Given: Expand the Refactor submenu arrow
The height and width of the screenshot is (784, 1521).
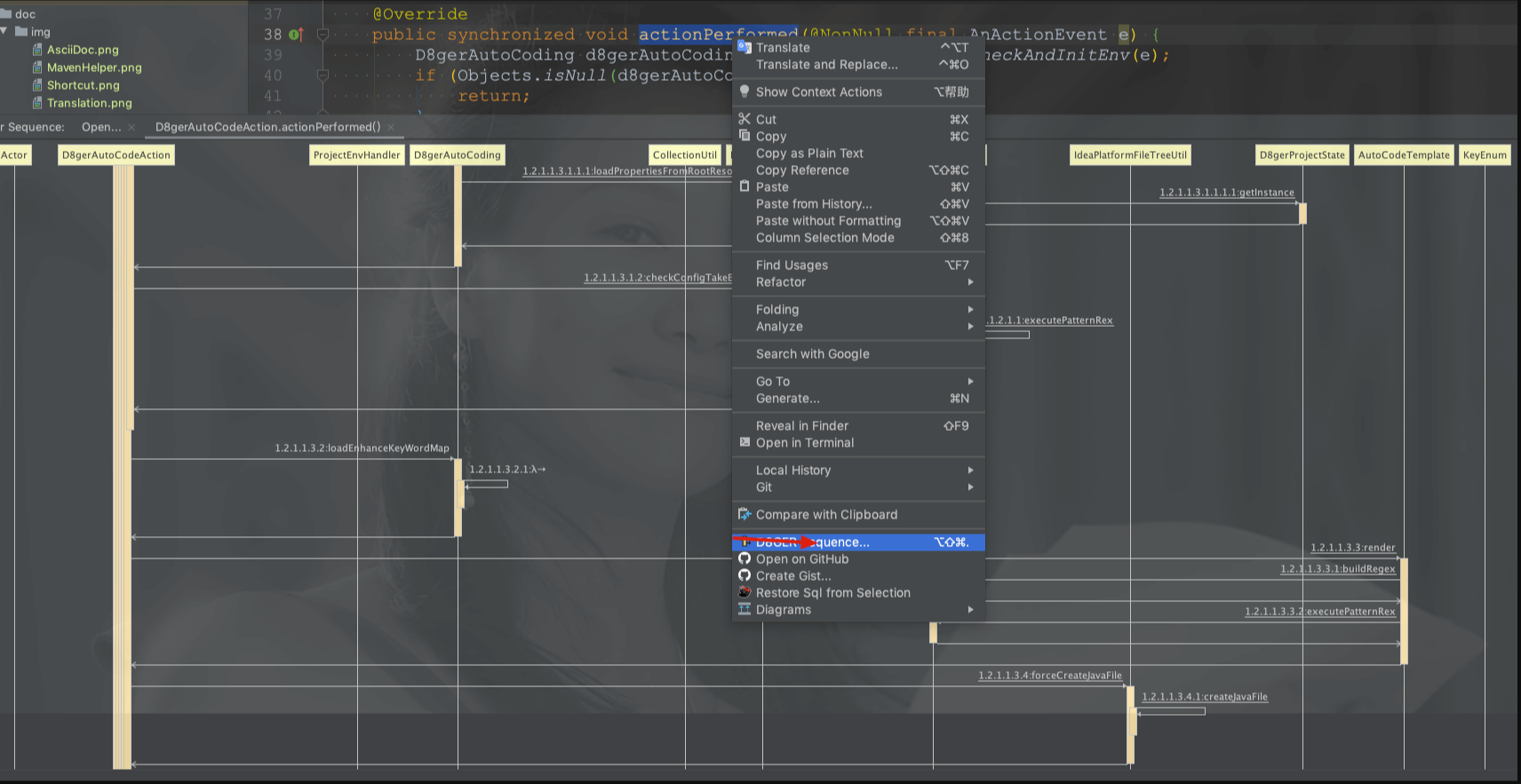Looking at the screenshot, I should pos(970,282).
